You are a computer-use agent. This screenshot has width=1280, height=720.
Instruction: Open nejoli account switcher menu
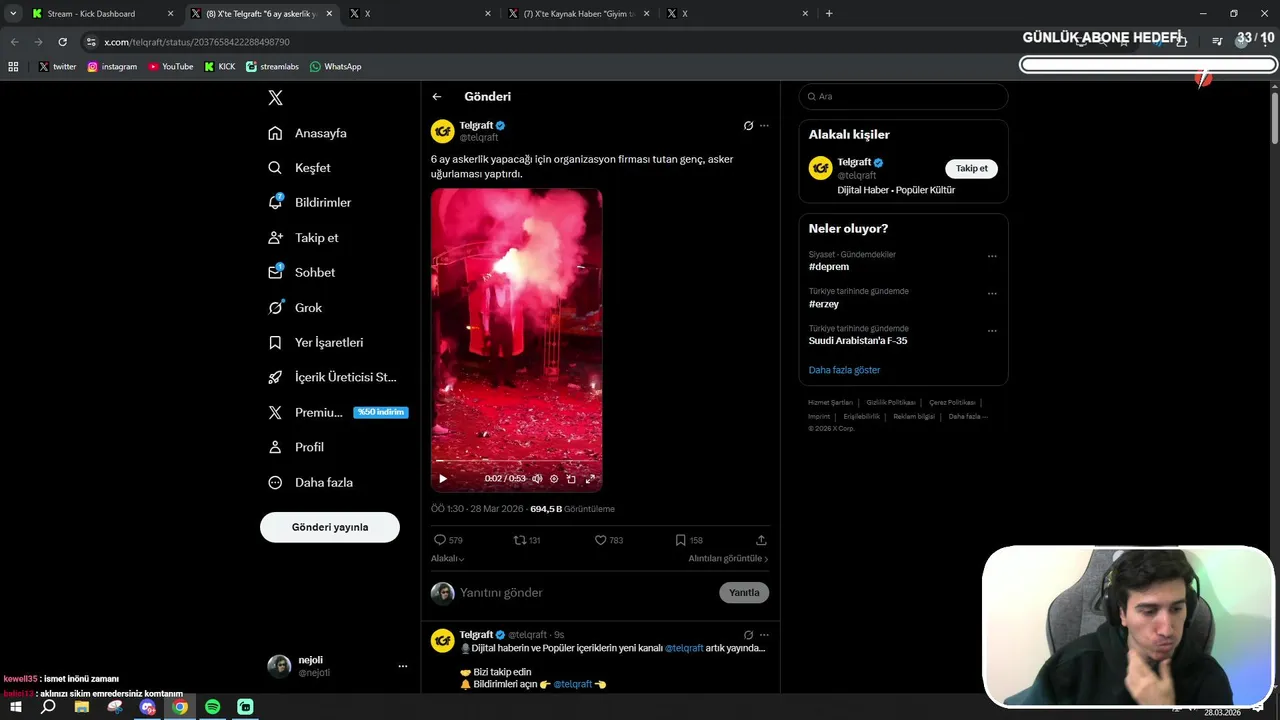338,666
